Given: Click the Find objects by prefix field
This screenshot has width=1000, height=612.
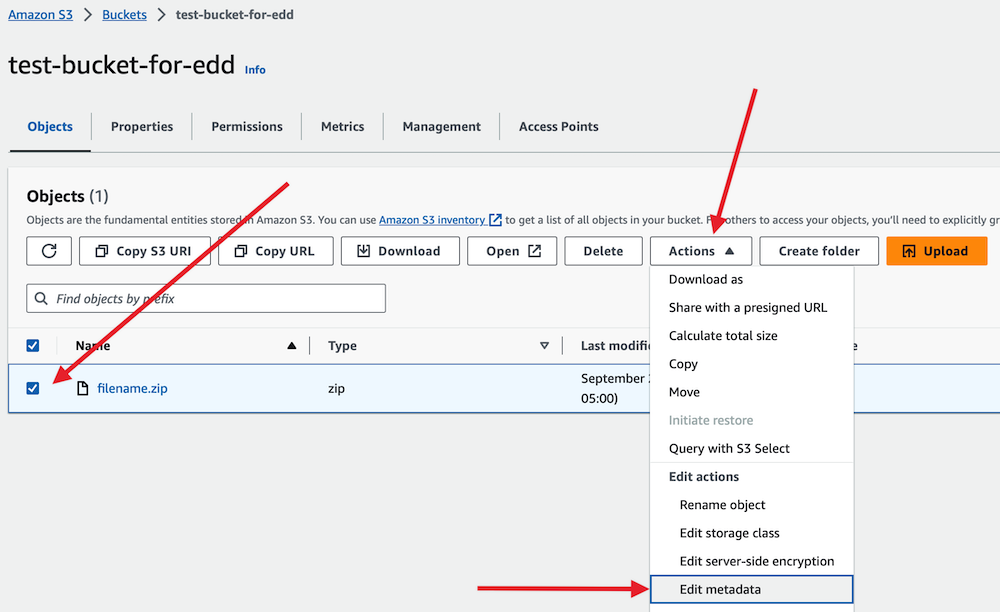Looking at the screenshot, I should click(215, 299).
